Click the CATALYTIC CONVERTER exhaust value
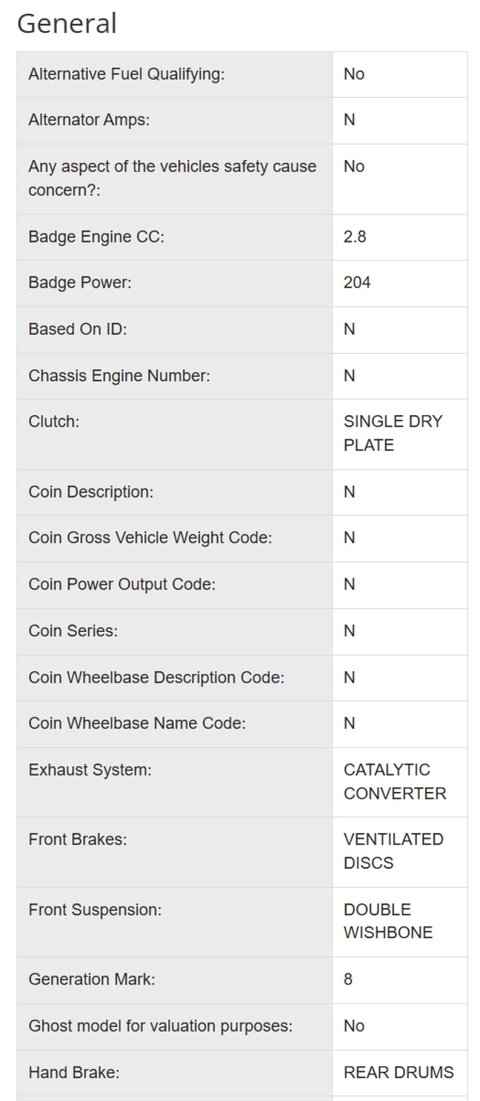Screen dimensions: 480x1101 click(395, 782)
